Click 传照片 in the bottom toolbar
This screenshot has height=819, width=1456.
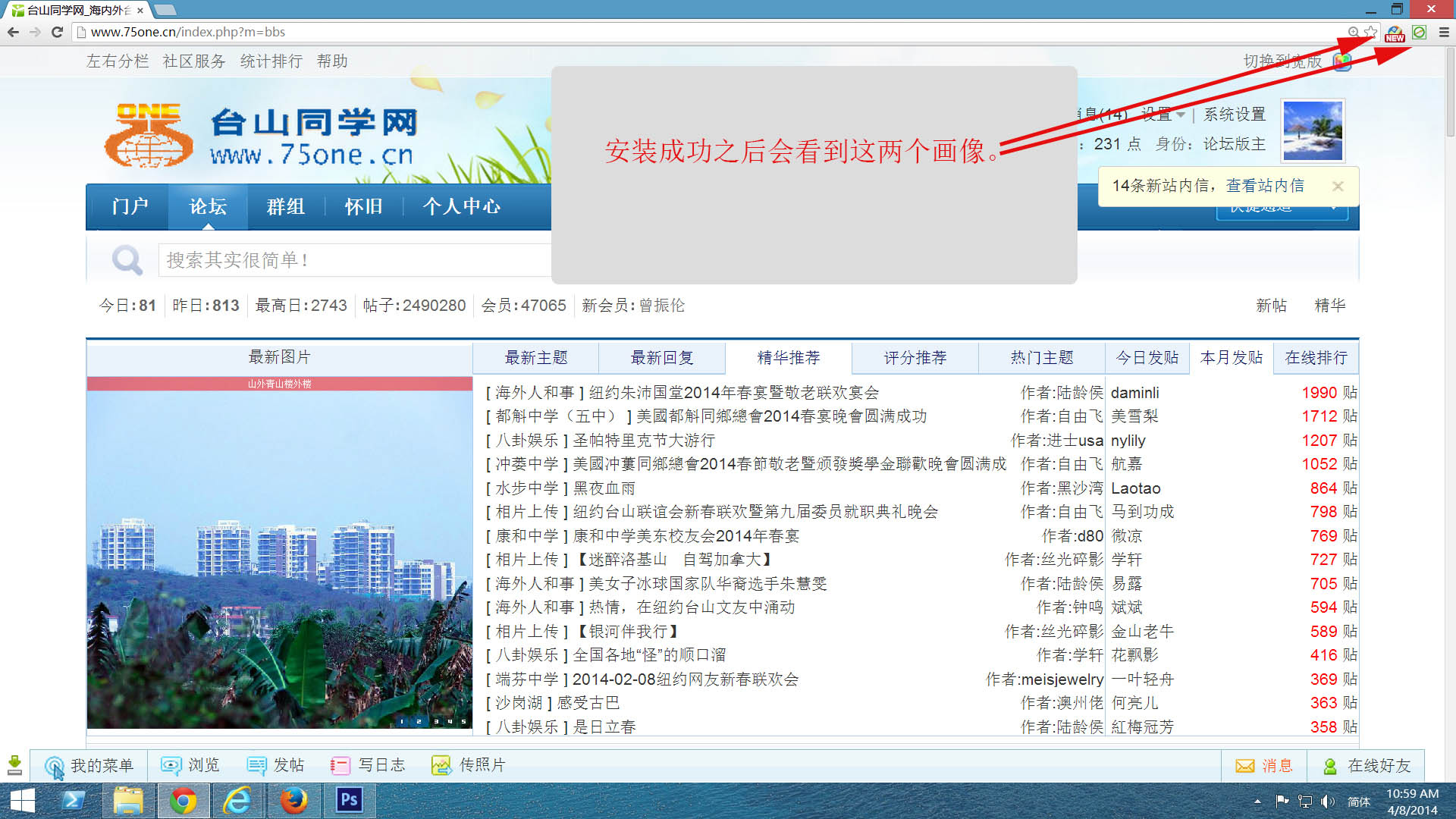pyautogui.click(x=468, y=766)
